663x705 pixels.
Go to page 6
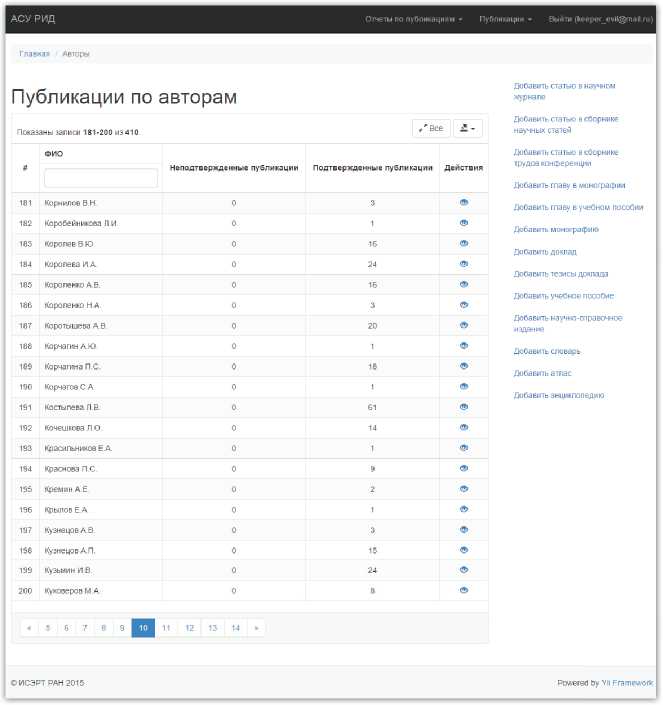(x=66, y=628)
